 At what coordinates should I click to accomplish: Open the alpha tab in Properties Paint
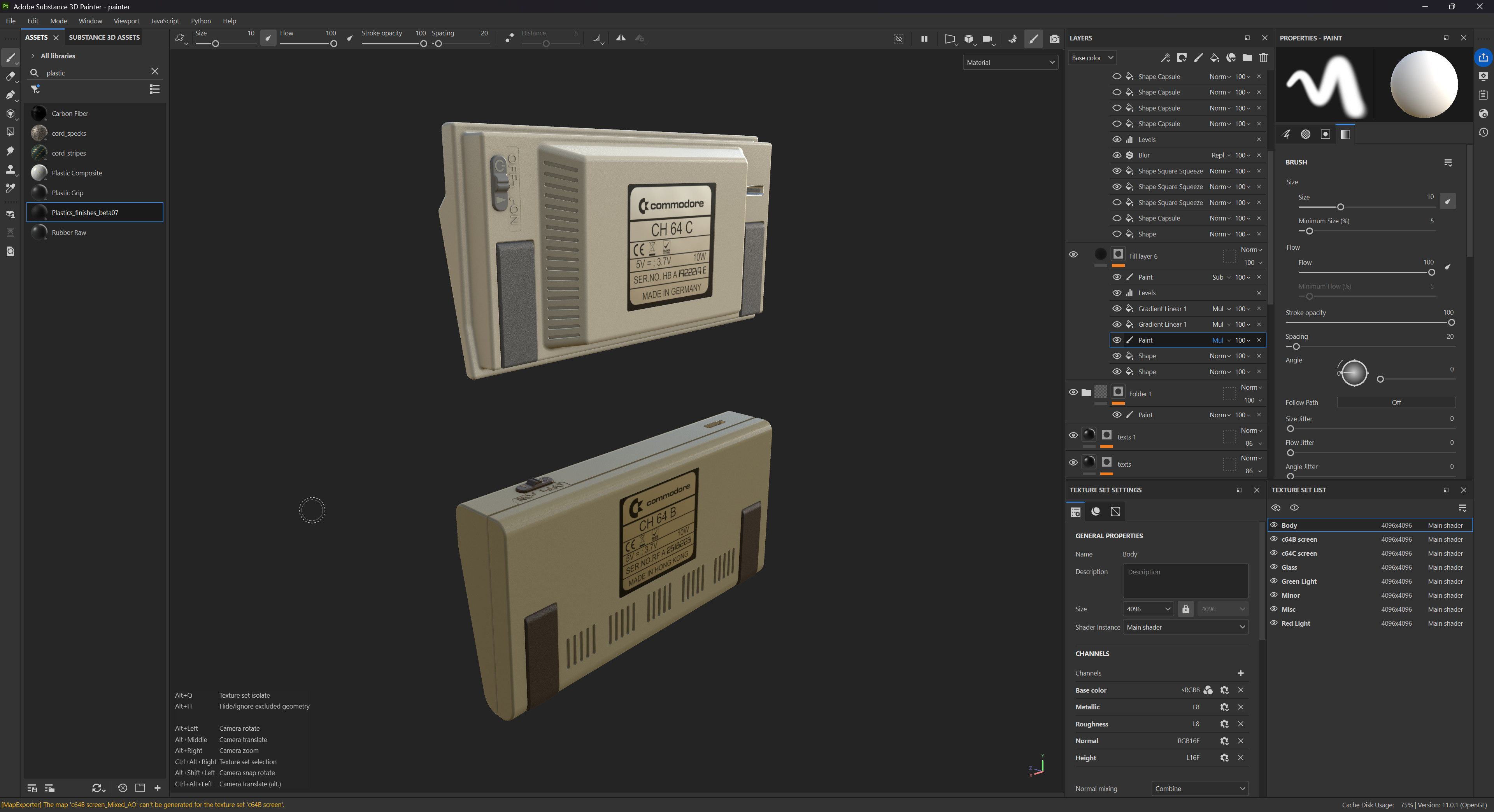(x=1306, y=135)
